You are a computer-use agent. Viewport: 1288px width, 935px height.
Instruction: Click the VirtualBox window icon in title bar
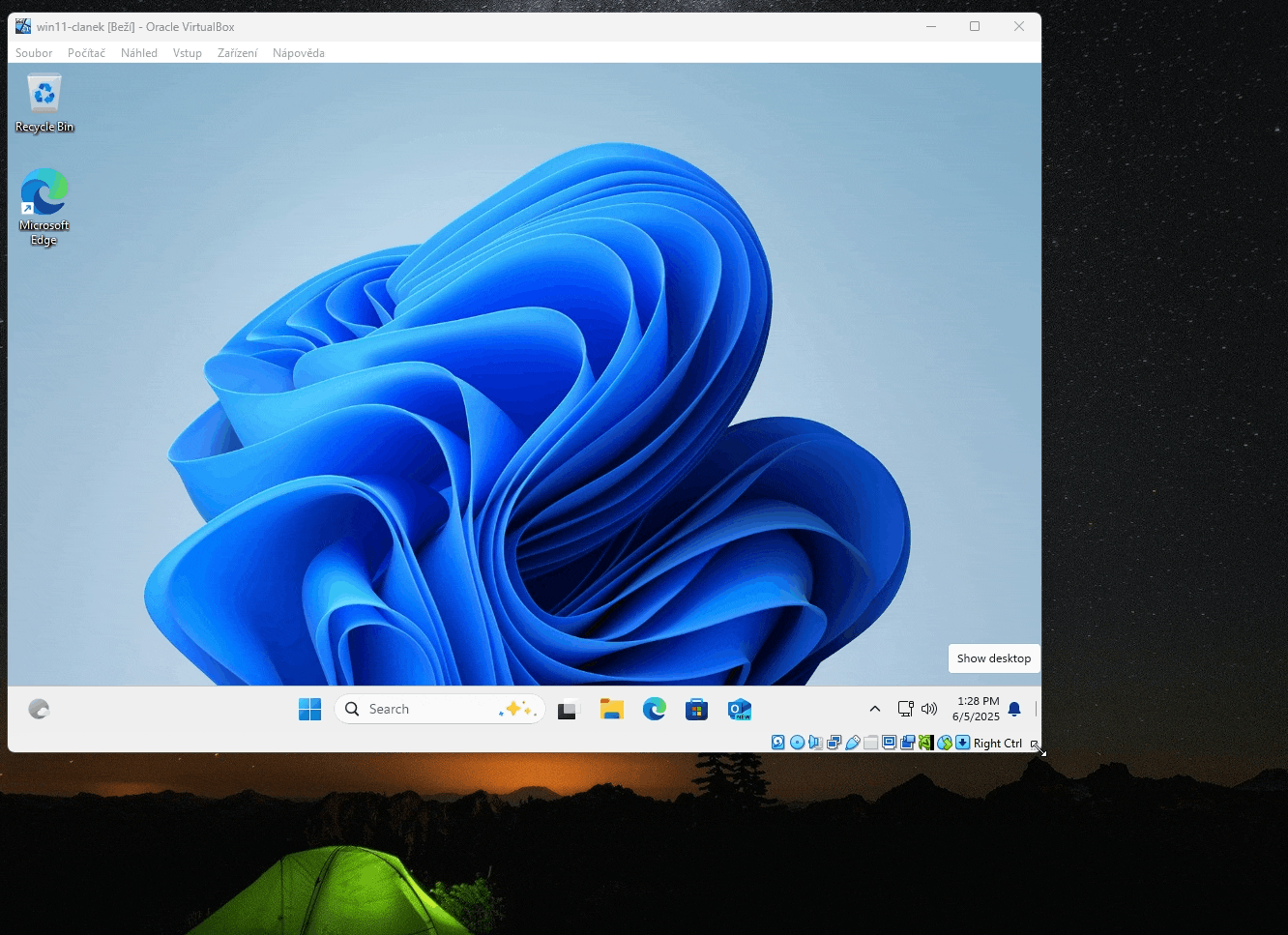23,26
